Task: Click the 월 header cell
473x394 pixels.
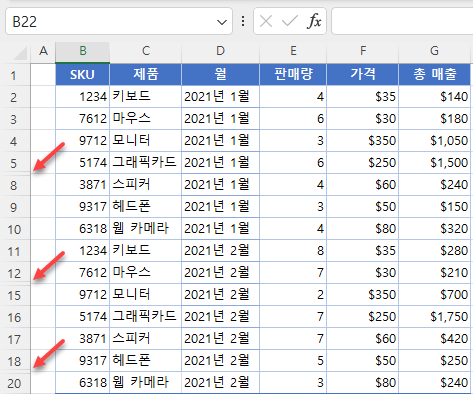Action: tap(220, 75)
